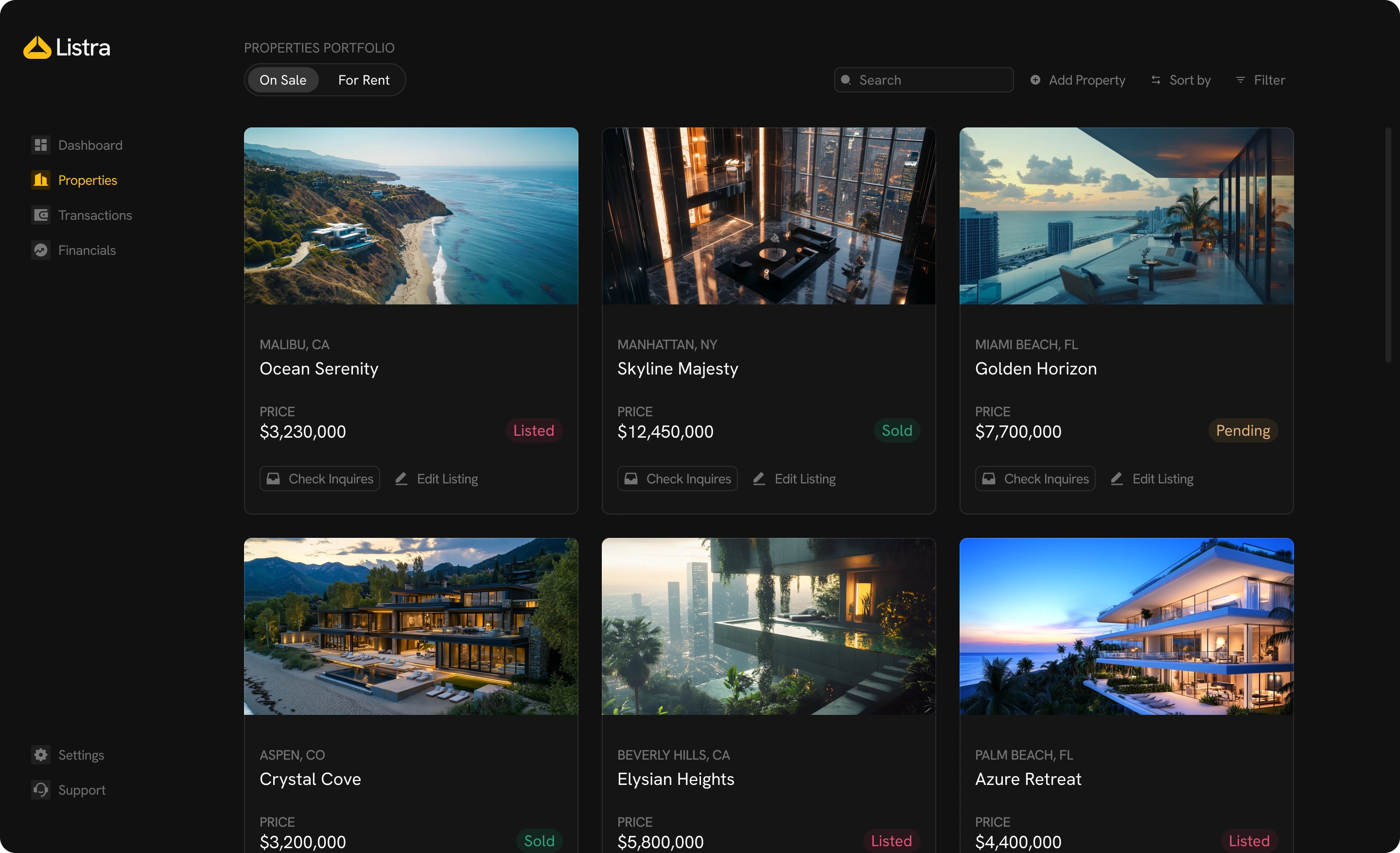The width and height of the screenshot is (1400, 853).
Task: Open the Ocean Serenity Malibu photo
Action: point(411,215)
